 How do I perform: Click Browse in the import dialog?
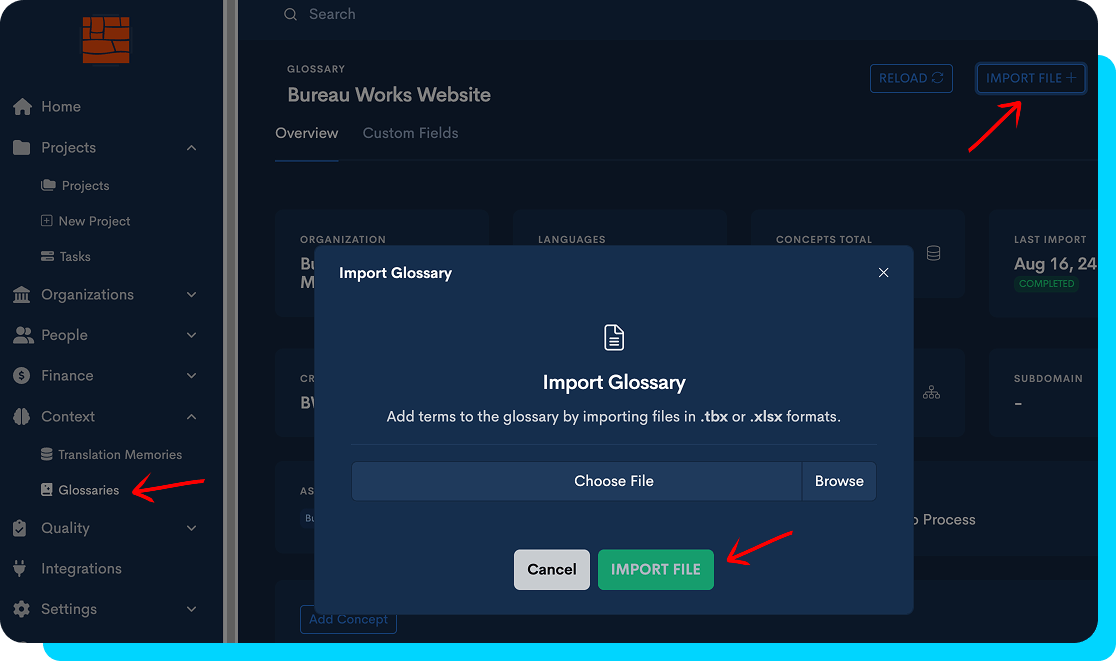(x=839, y=481)
